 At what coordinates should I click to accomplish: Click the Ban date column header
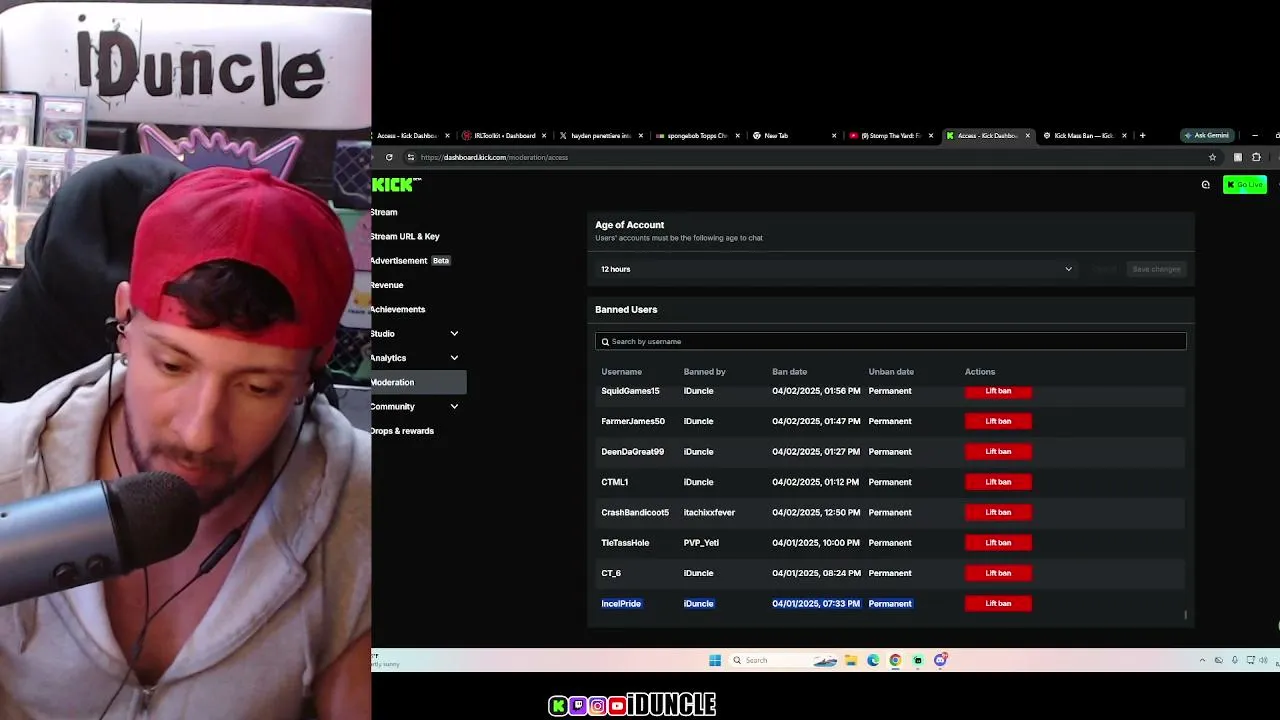[x=789, y=372]
